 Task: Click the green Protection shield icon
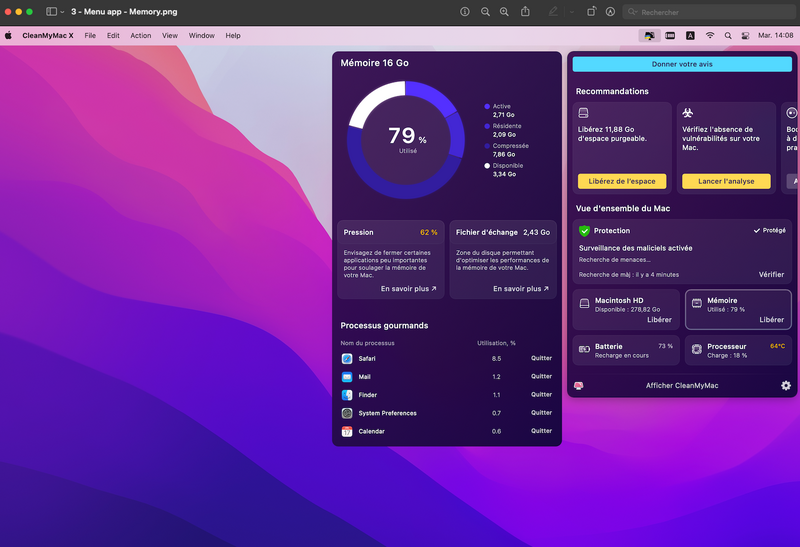click(584, 231)
